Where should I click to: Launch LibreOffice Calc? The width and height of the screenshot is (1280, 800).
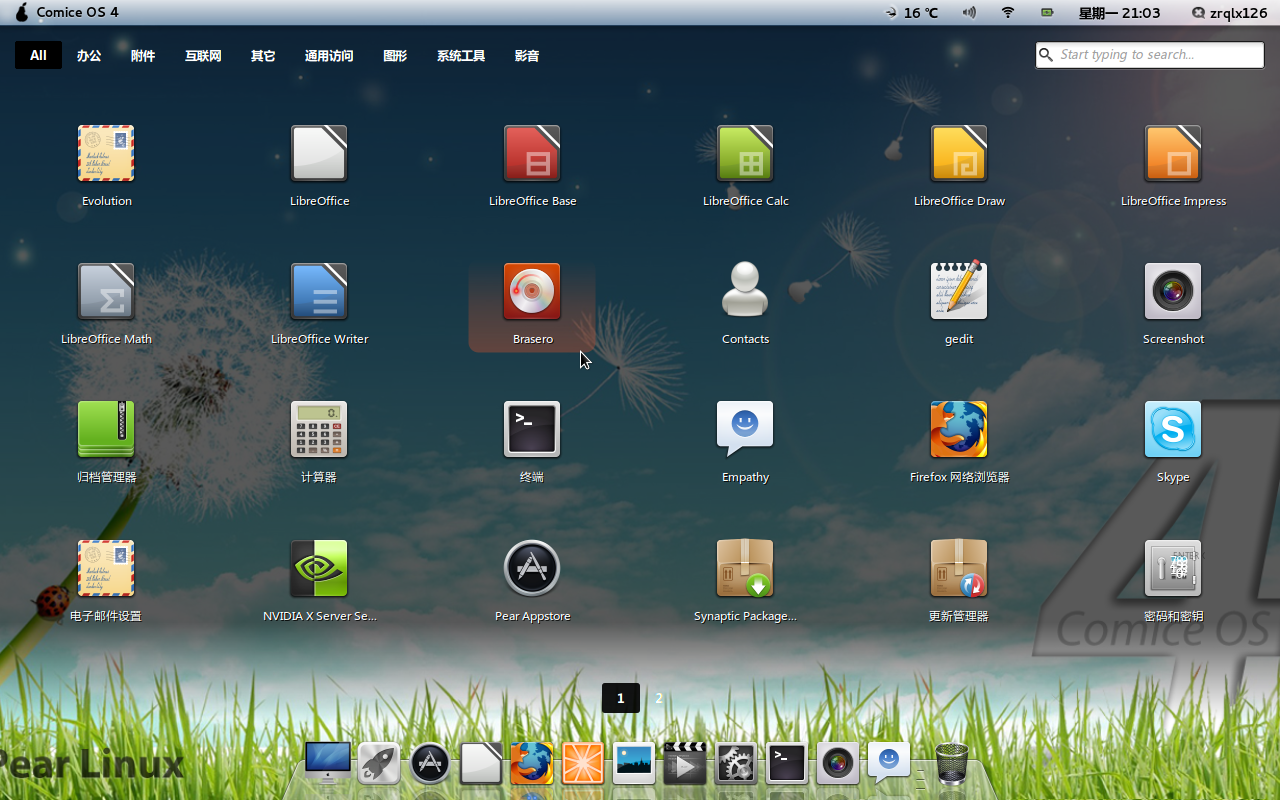tap(745, 153)
